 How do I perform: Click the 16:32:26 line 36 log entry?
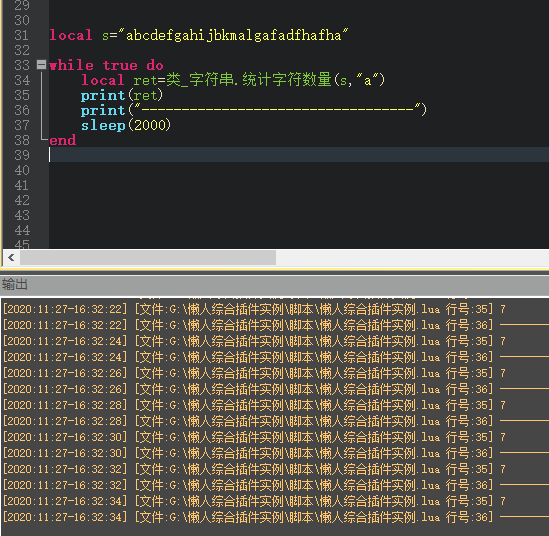(276, 389)
